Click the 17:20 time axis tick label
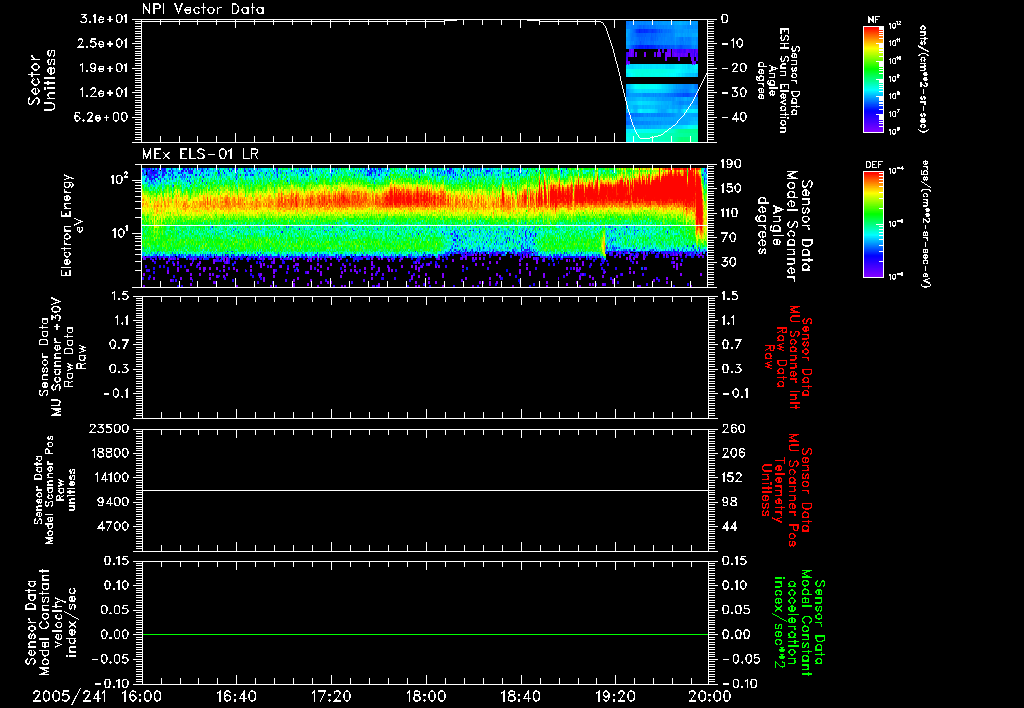The image size is (1024, 708). pos(331,695)
